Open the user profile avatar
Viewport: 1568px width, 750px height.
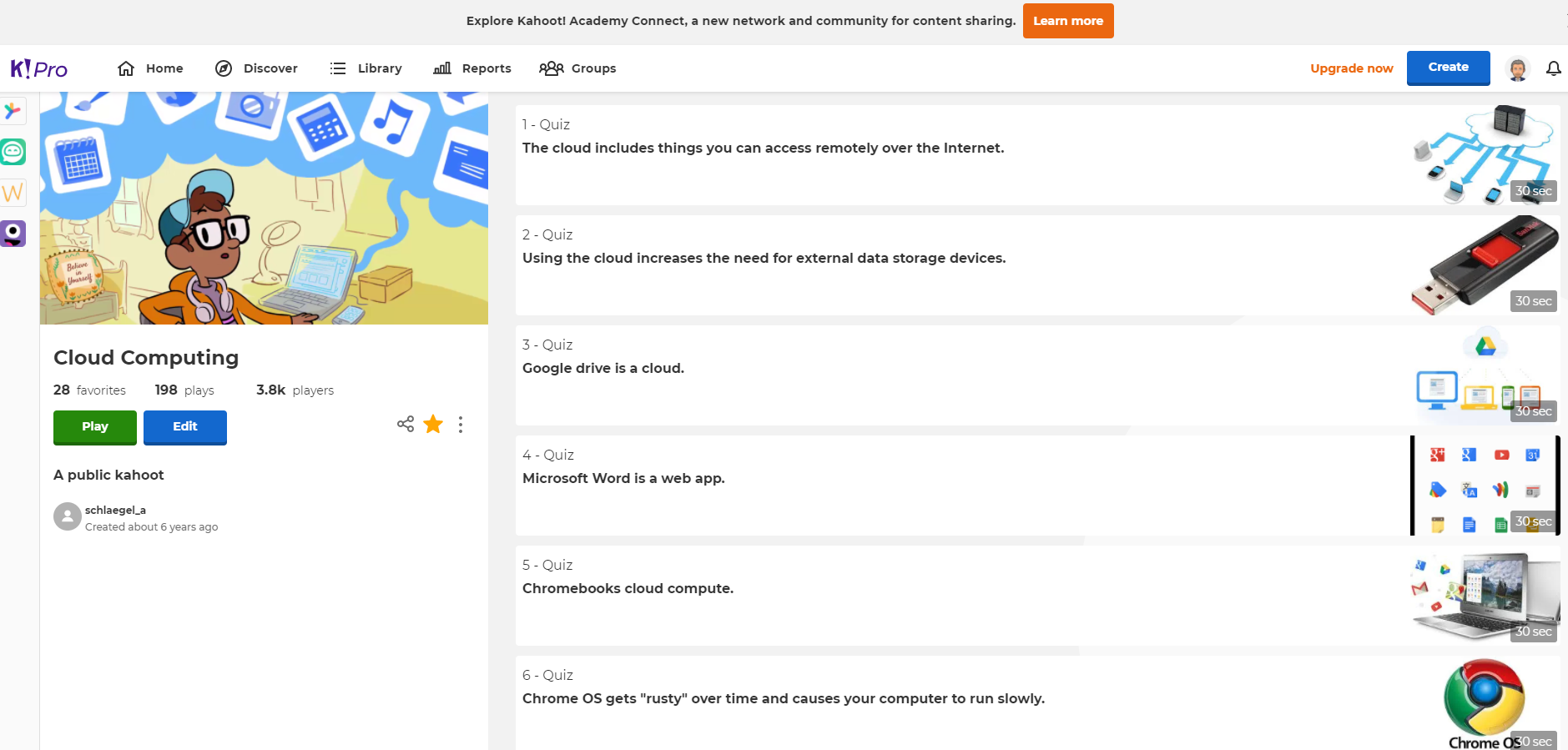(x=1517, y=68)
